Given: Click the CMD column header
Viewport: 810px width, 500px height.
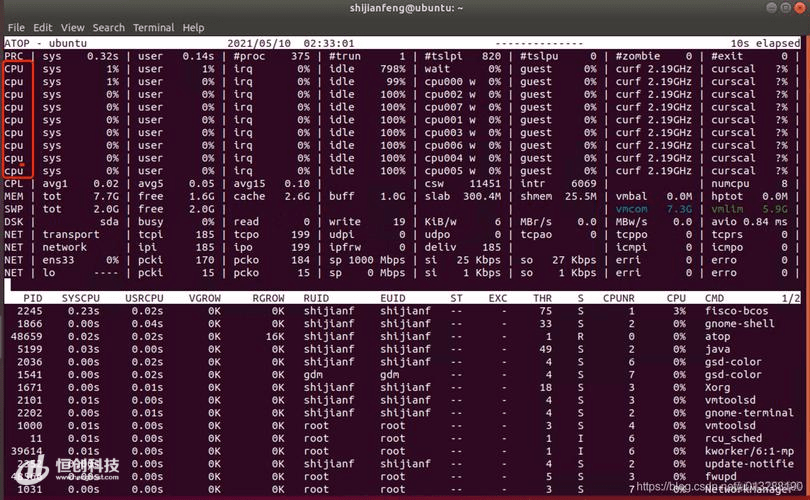Looking at the screenshot, I should coord(714,298).
